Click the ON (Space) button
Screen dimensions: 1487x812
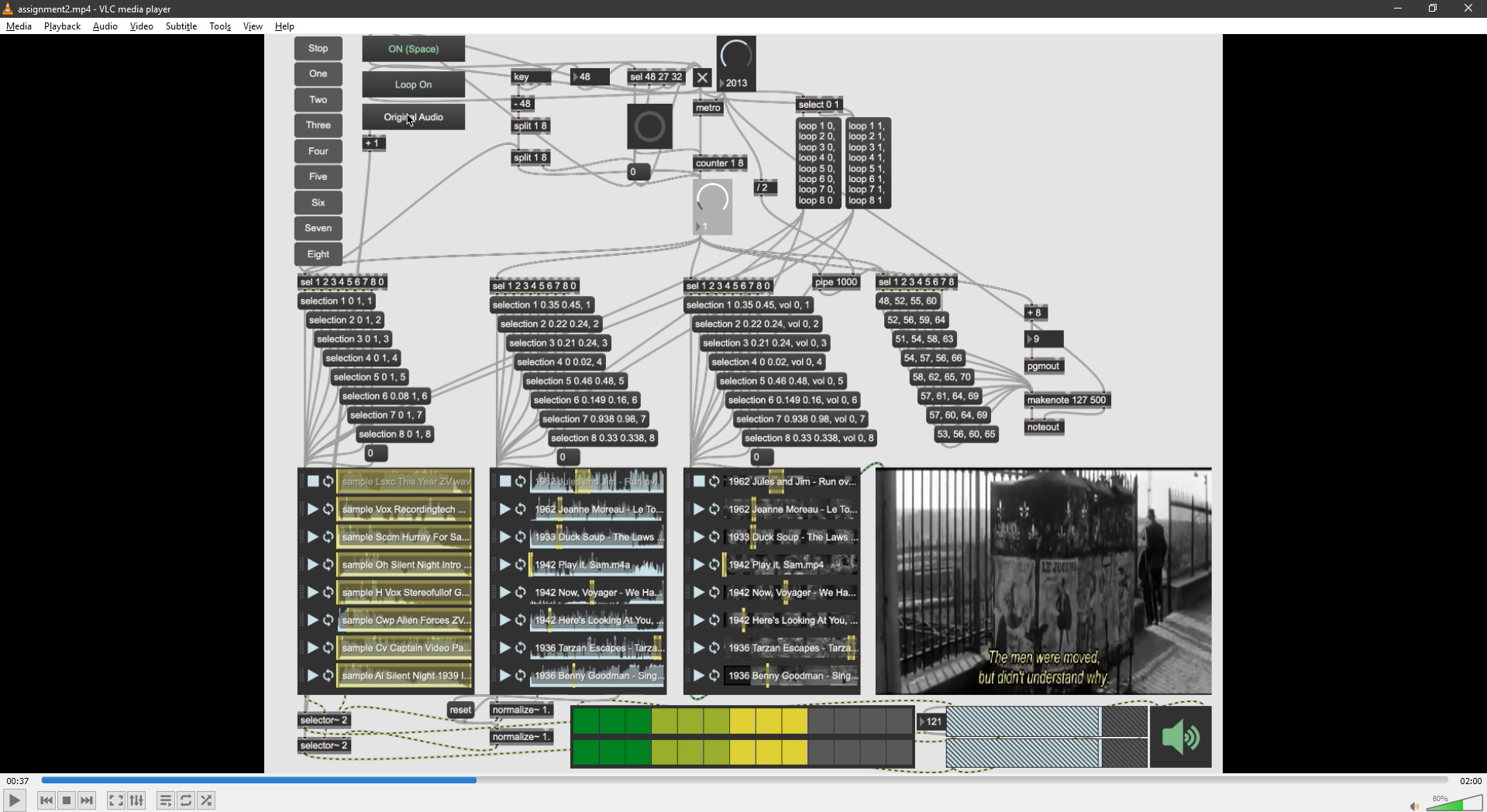tap(413, 49)
